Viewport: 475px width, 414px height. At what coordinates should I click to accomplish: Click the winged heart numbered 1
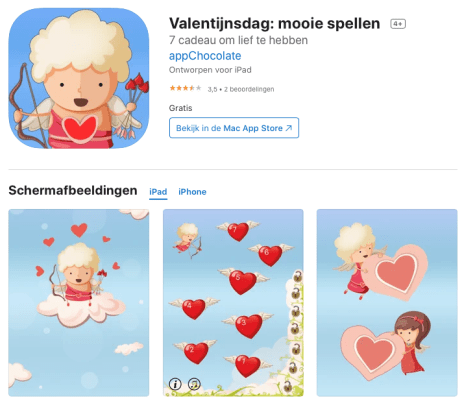coord(248,366)
